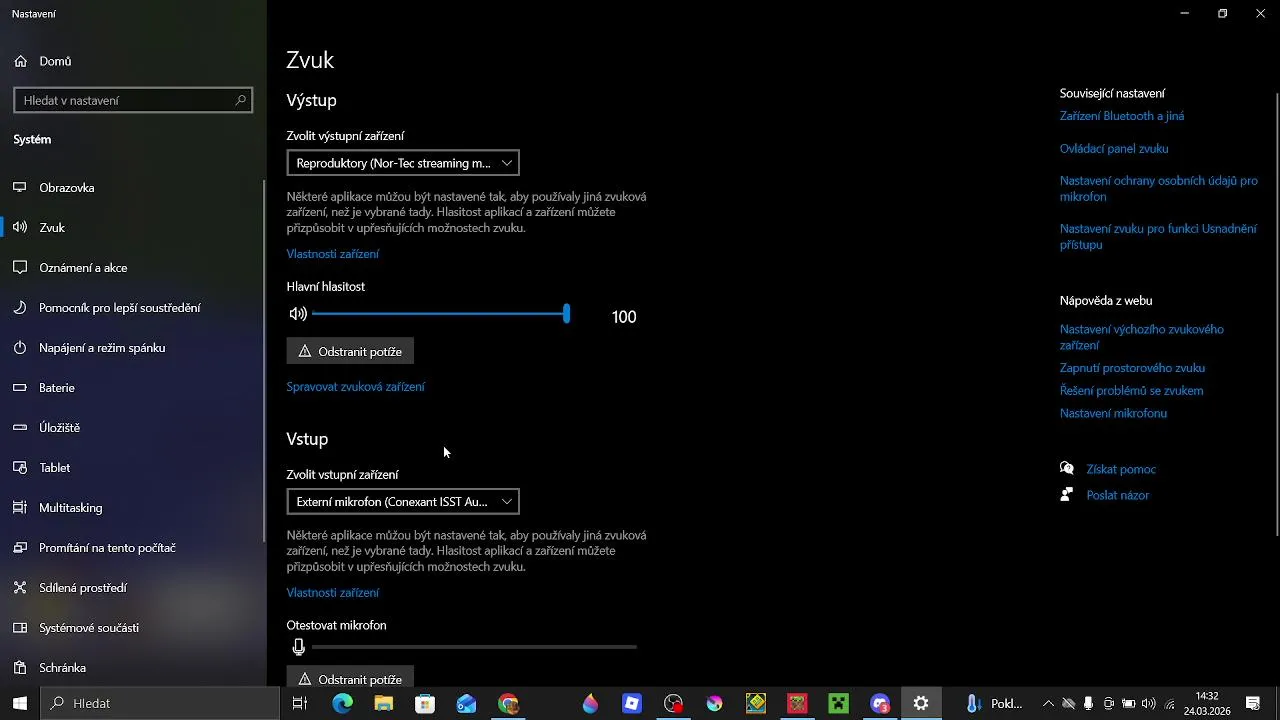
Task: Open output Vlastnosti zařízení link
Action: (x=333, y=254)
